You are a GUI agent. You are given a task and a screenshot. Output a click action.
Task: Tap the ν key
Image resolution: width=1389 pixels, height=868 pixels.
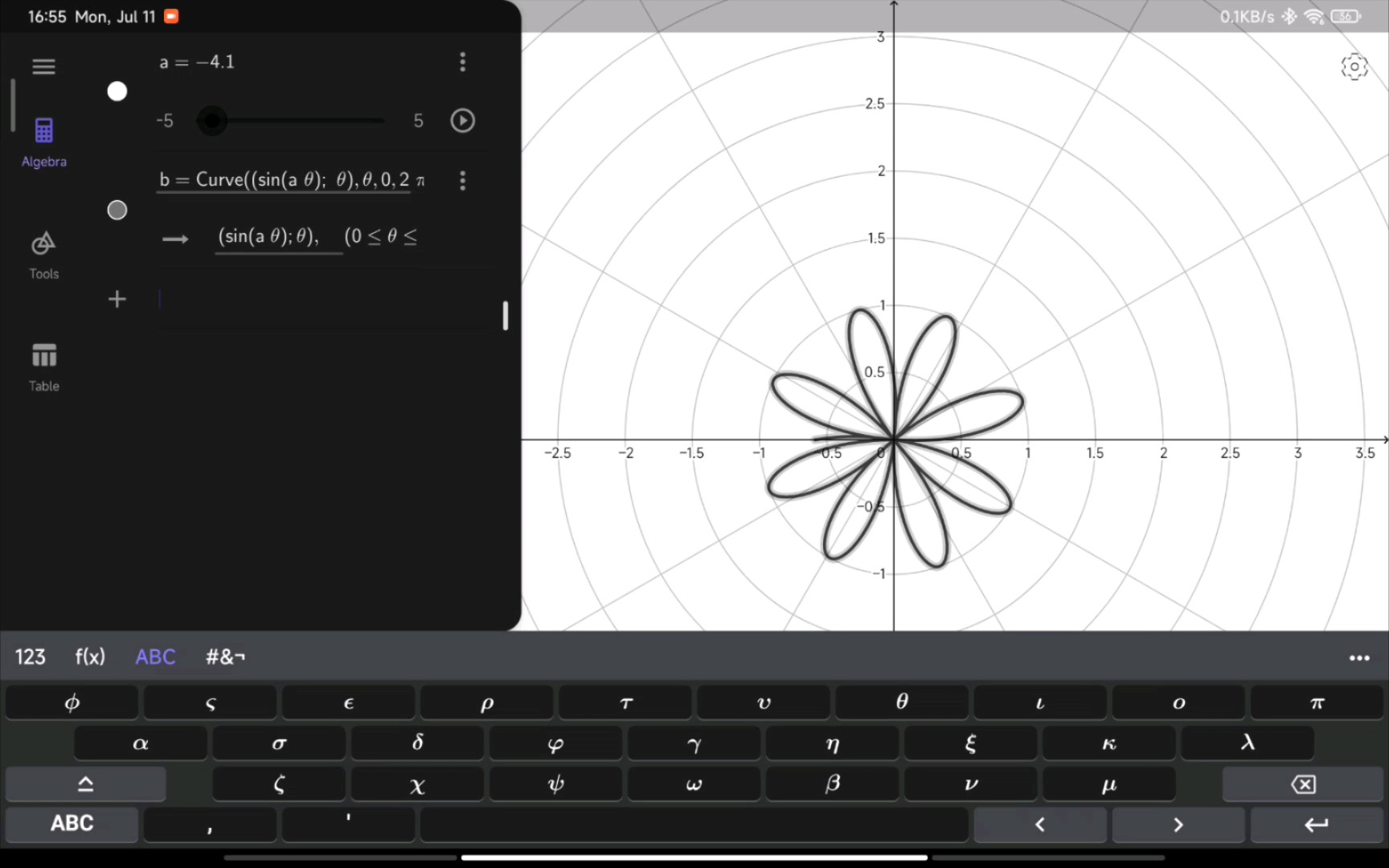coord(970,784)
